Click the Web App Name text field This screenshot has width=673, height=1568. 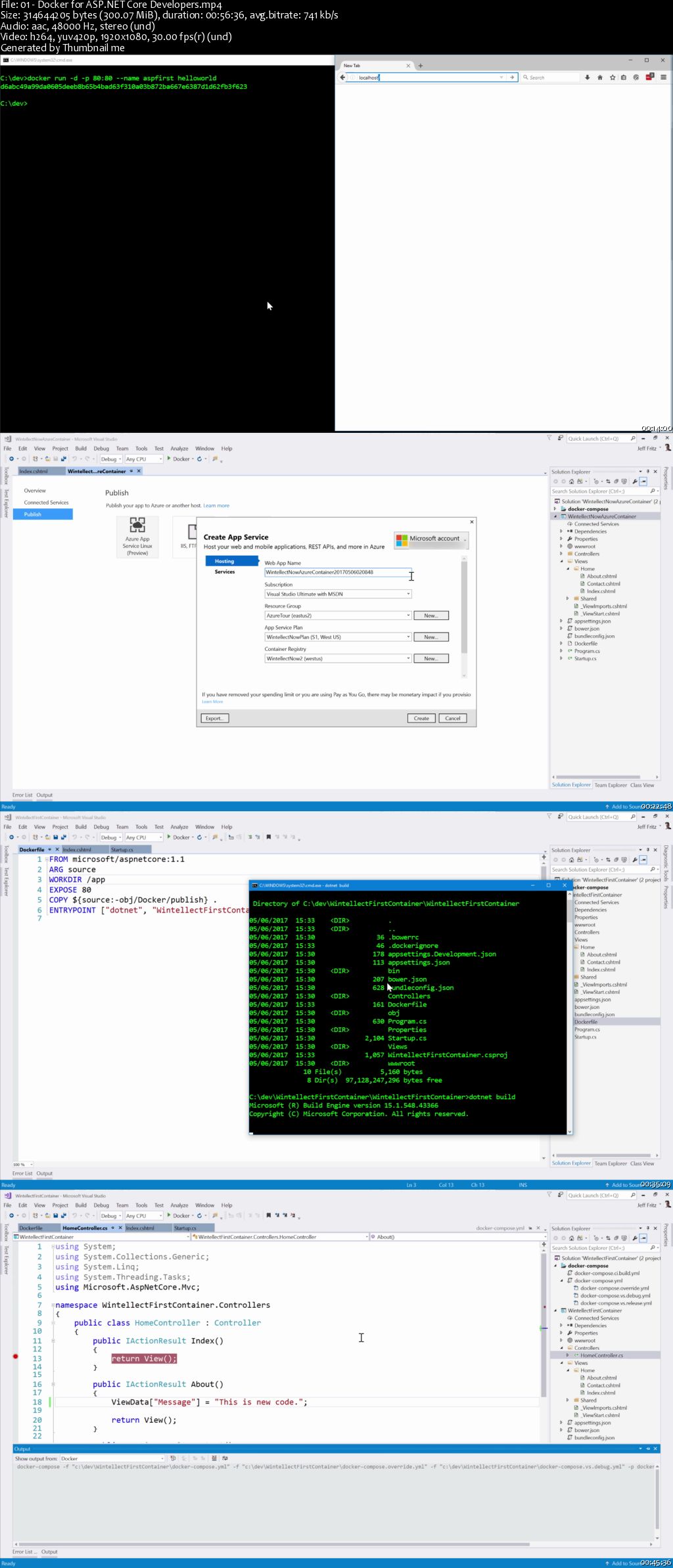pos(338,572)
